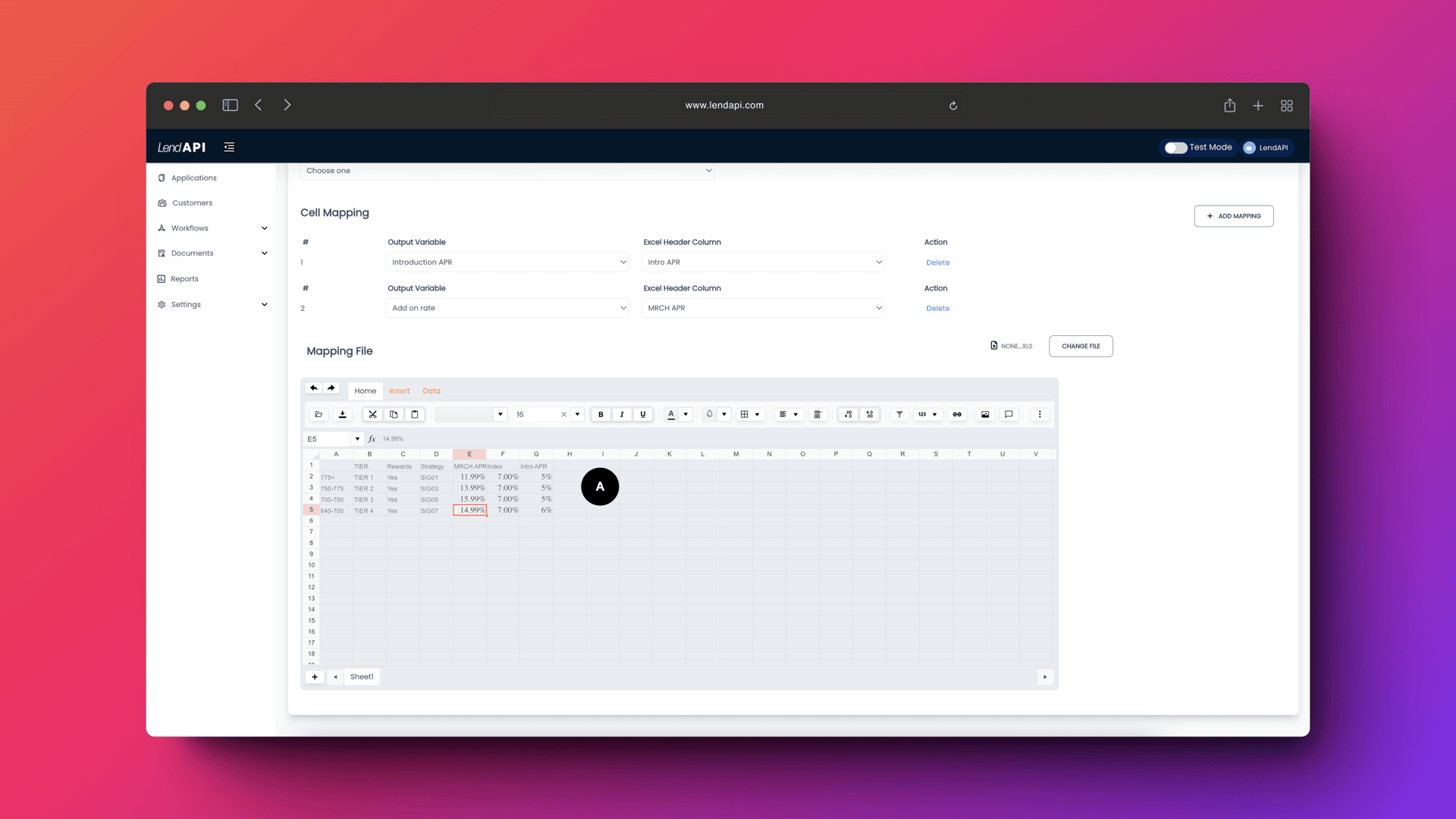Screen dimensions: 1456x819
Task: Toggle Test Mode switch
Action: coord(1175,147)
